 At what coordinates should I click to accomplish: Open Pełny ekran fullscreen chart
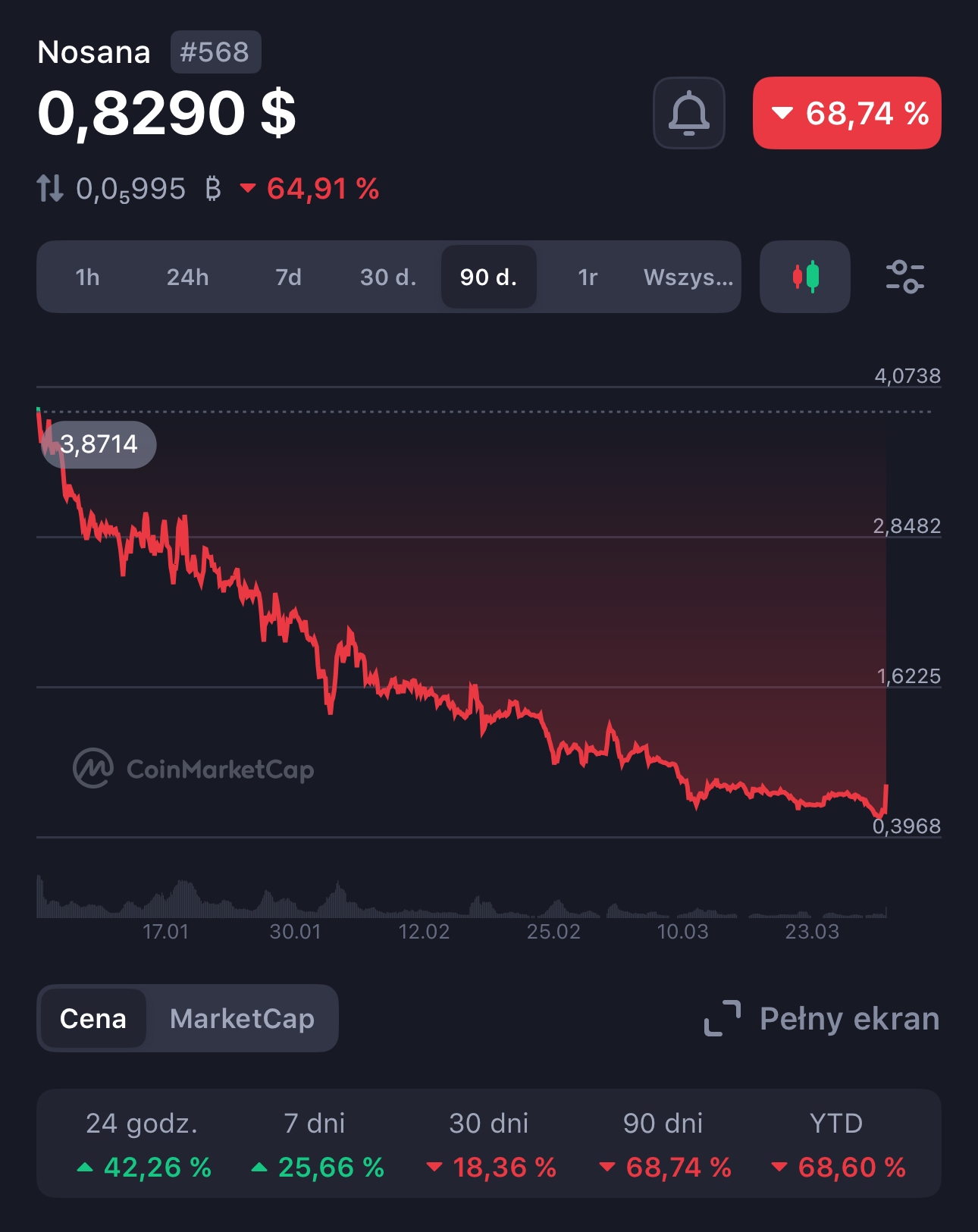click(849, 1019)
